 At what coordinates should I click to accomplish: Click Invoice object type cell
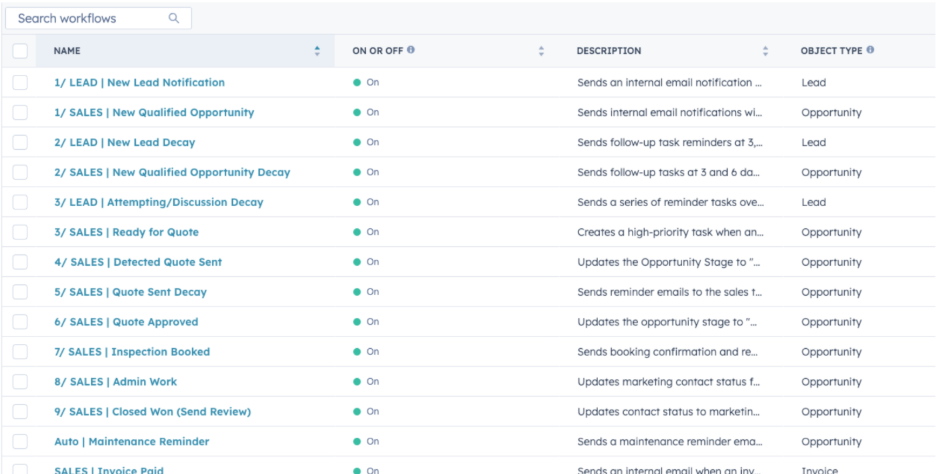point(820,470)
